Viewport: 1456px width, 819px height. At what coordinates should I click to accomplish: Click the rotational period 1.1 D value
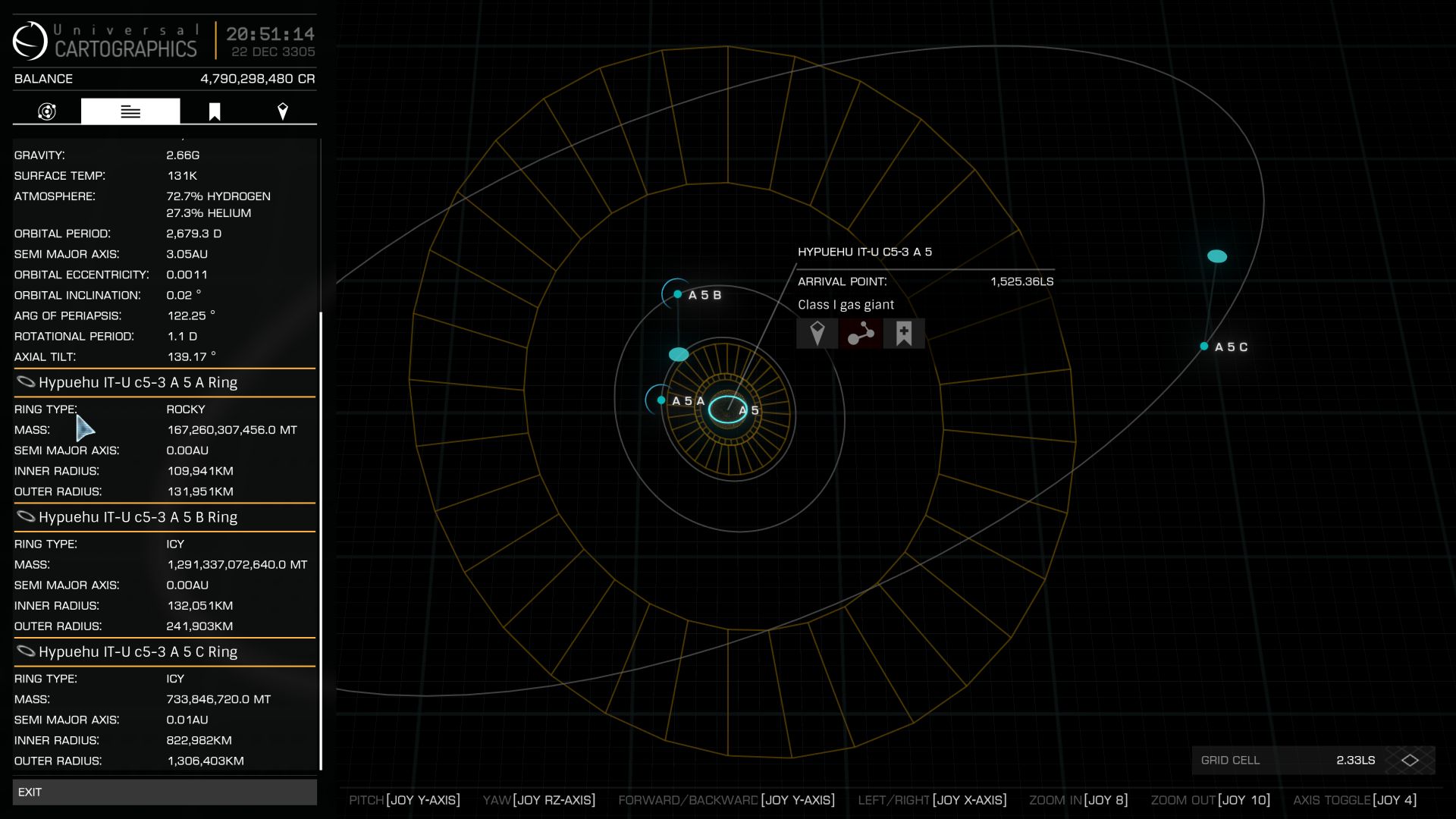point(182,336)
